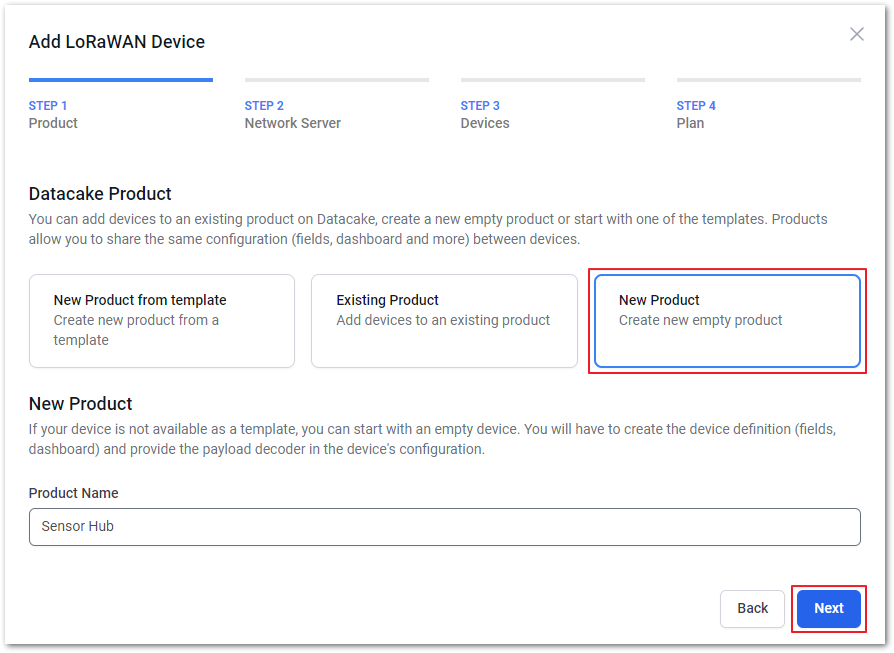
Task: Go to Step 1 Product tab
Action: [x=53, y=115]
